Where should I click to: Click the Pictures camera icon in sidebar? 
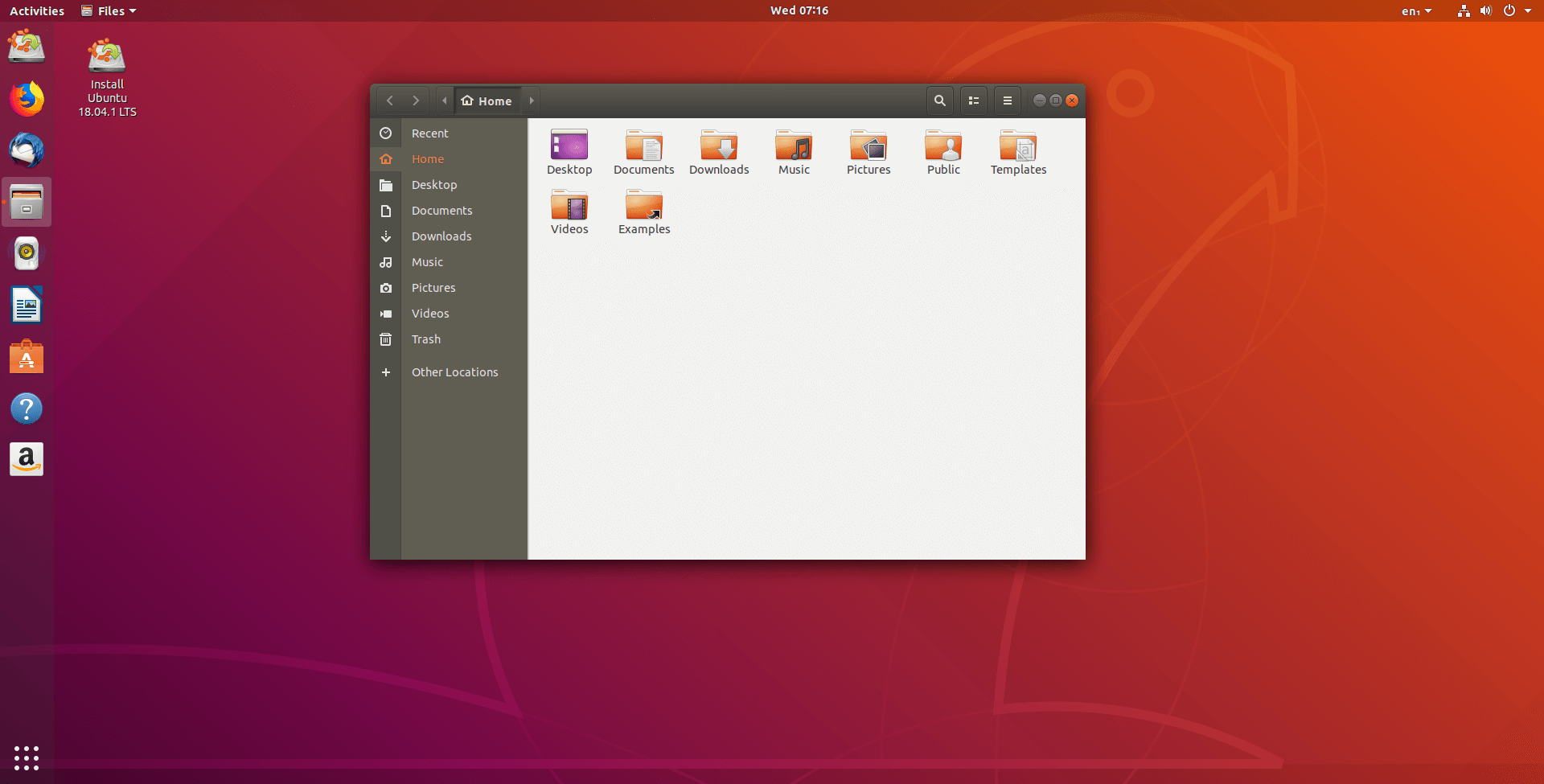coord(386,288)
